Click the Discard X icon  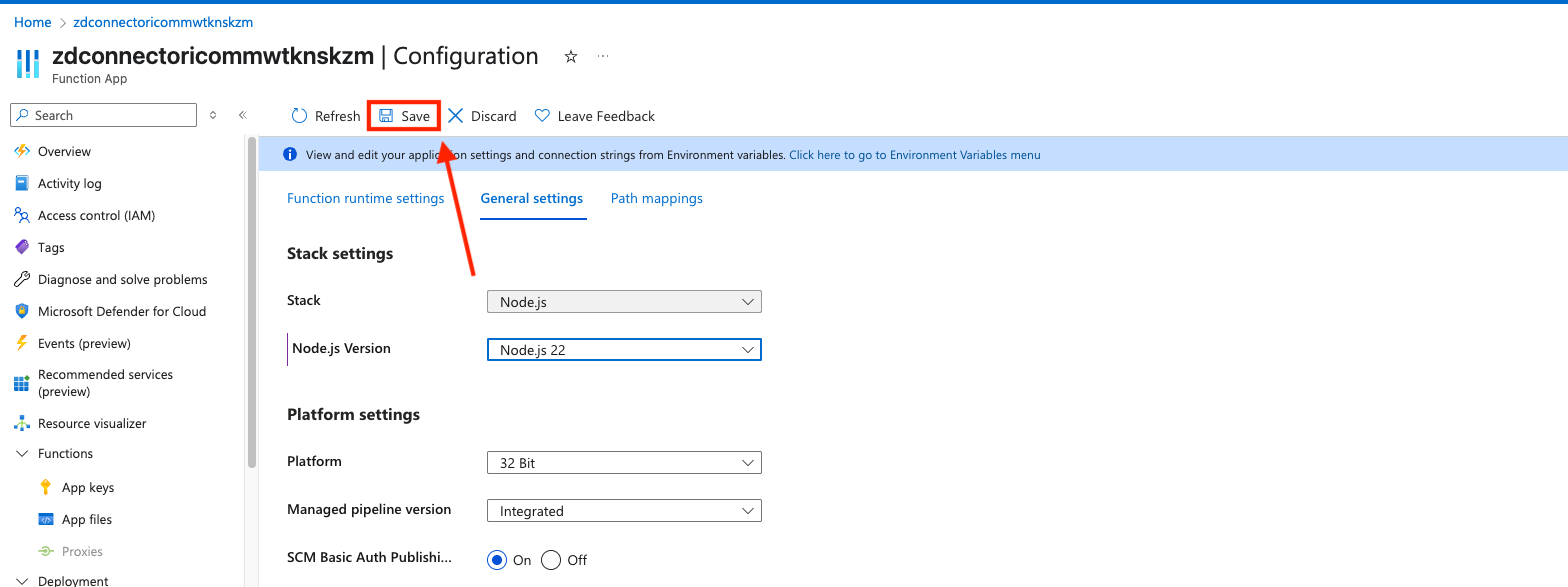coord(455,116)
